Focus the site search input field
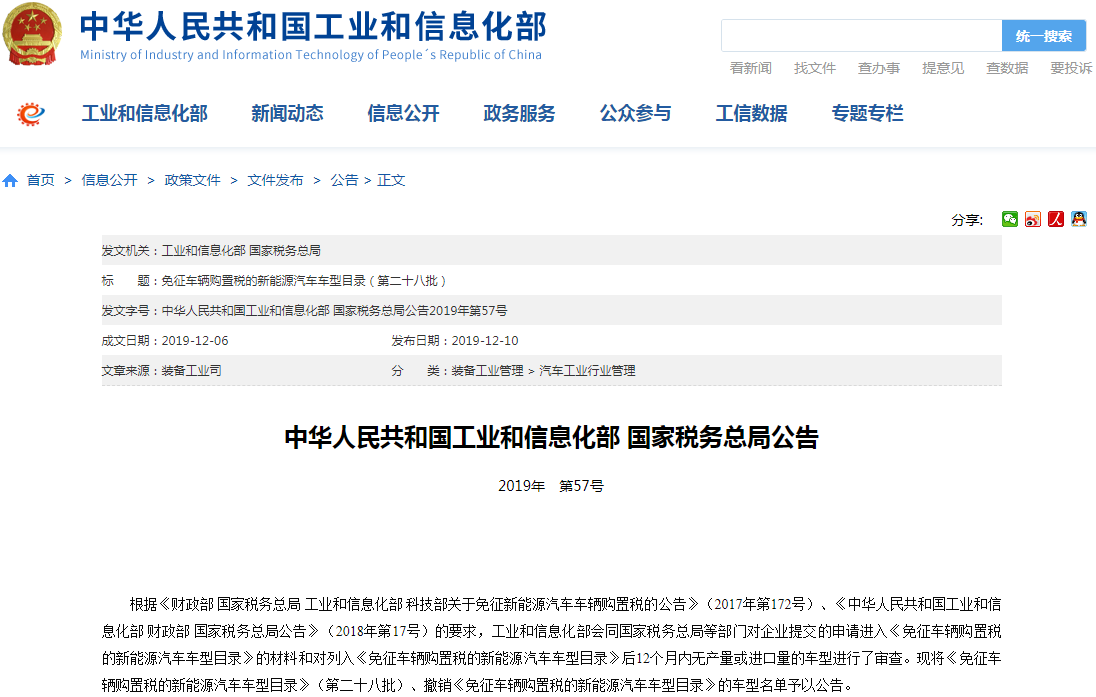Viewport: 1096px width, 697px height. [861, 36]
